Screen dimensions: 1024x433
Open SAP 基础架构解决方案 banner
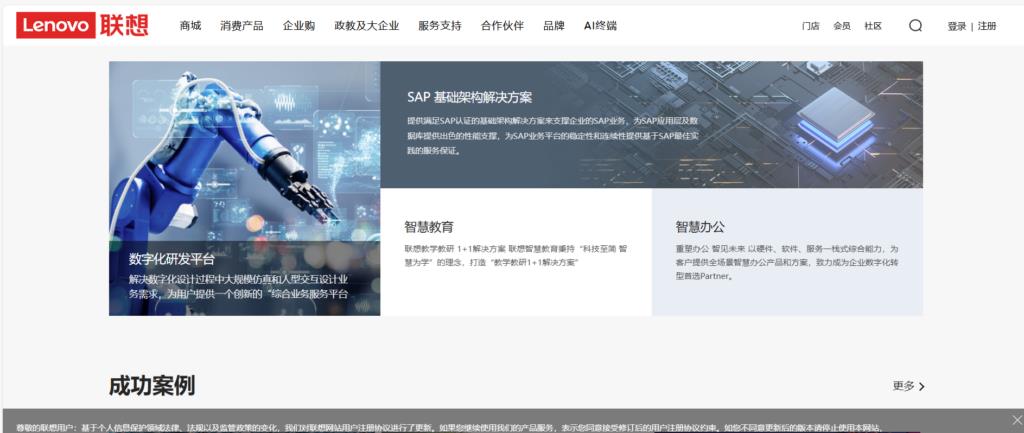(652, 125)
